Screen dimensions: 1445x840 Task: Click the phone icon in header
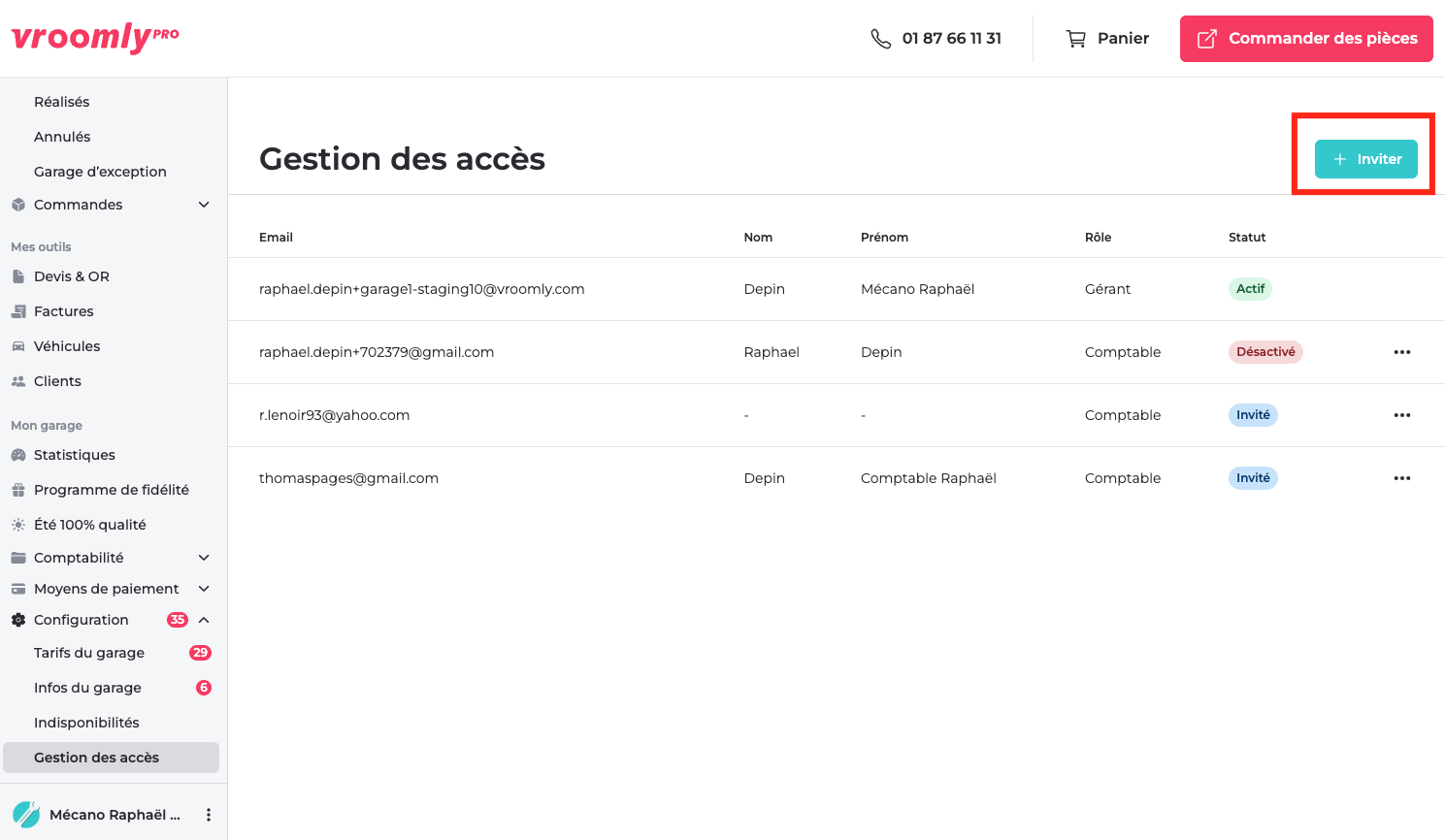coord(880,39)
